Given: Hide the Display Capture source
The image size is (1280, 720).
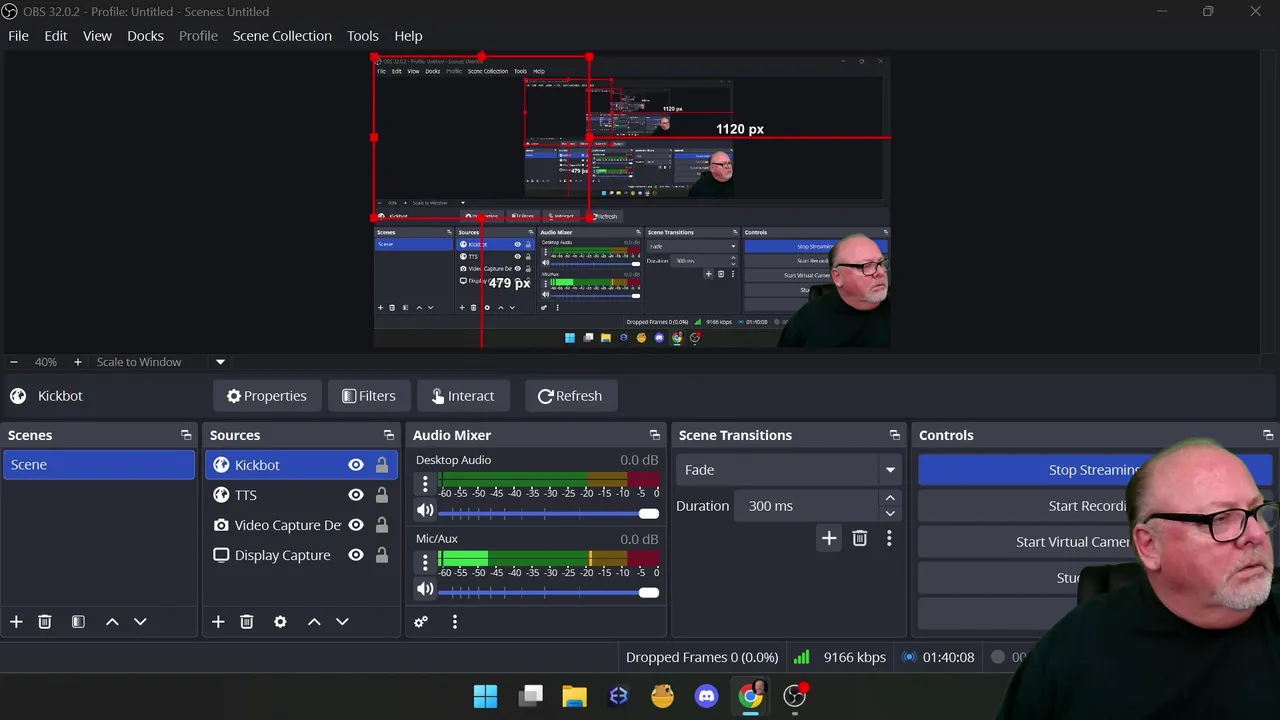Looking at the screenshot, I should click(x=355, y=555).
